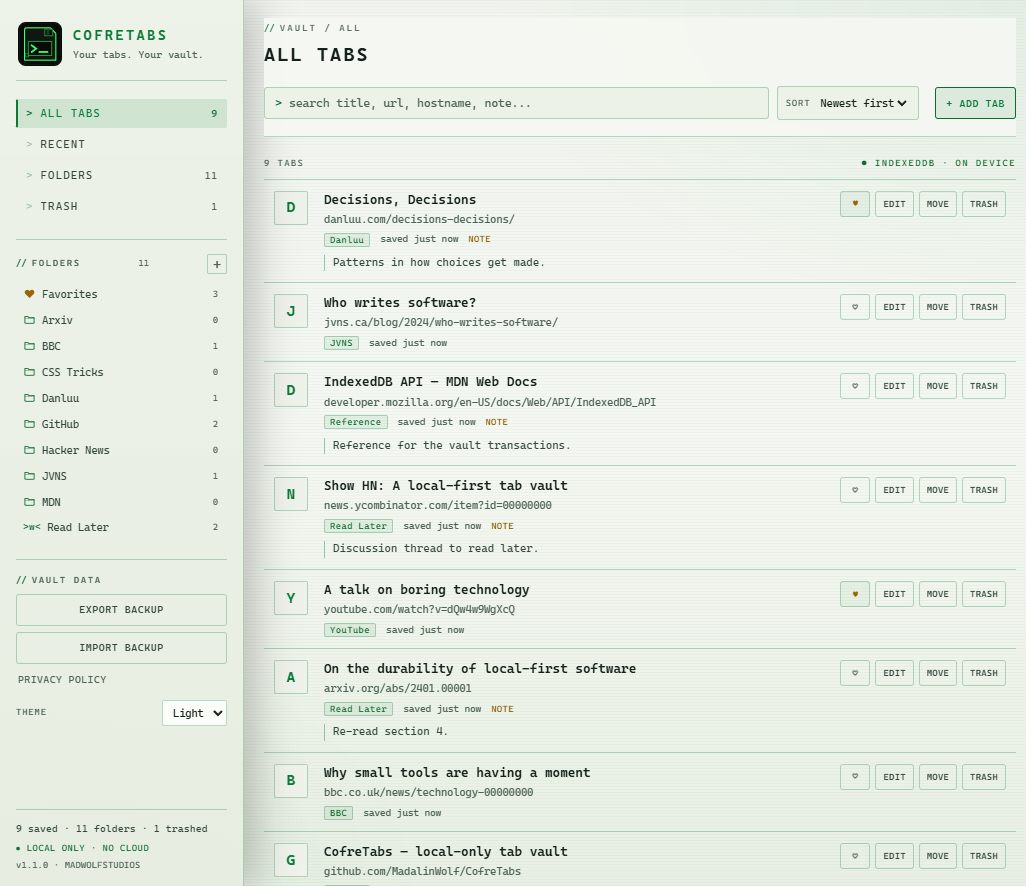Select All Tabs in the sidebar
Image resolution: width=1026 pixels, height=886 pixels.
click(121, 113)
